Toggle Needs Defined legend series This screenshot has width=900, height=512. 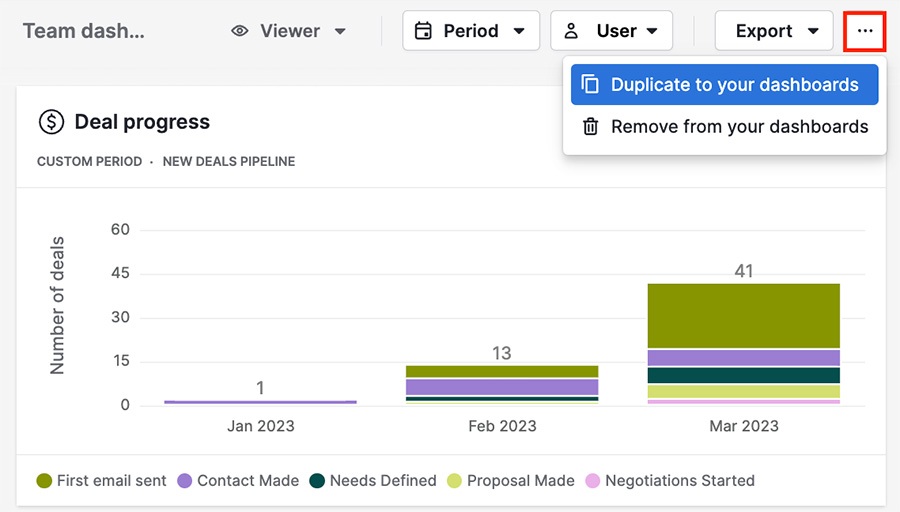(372, 481)
